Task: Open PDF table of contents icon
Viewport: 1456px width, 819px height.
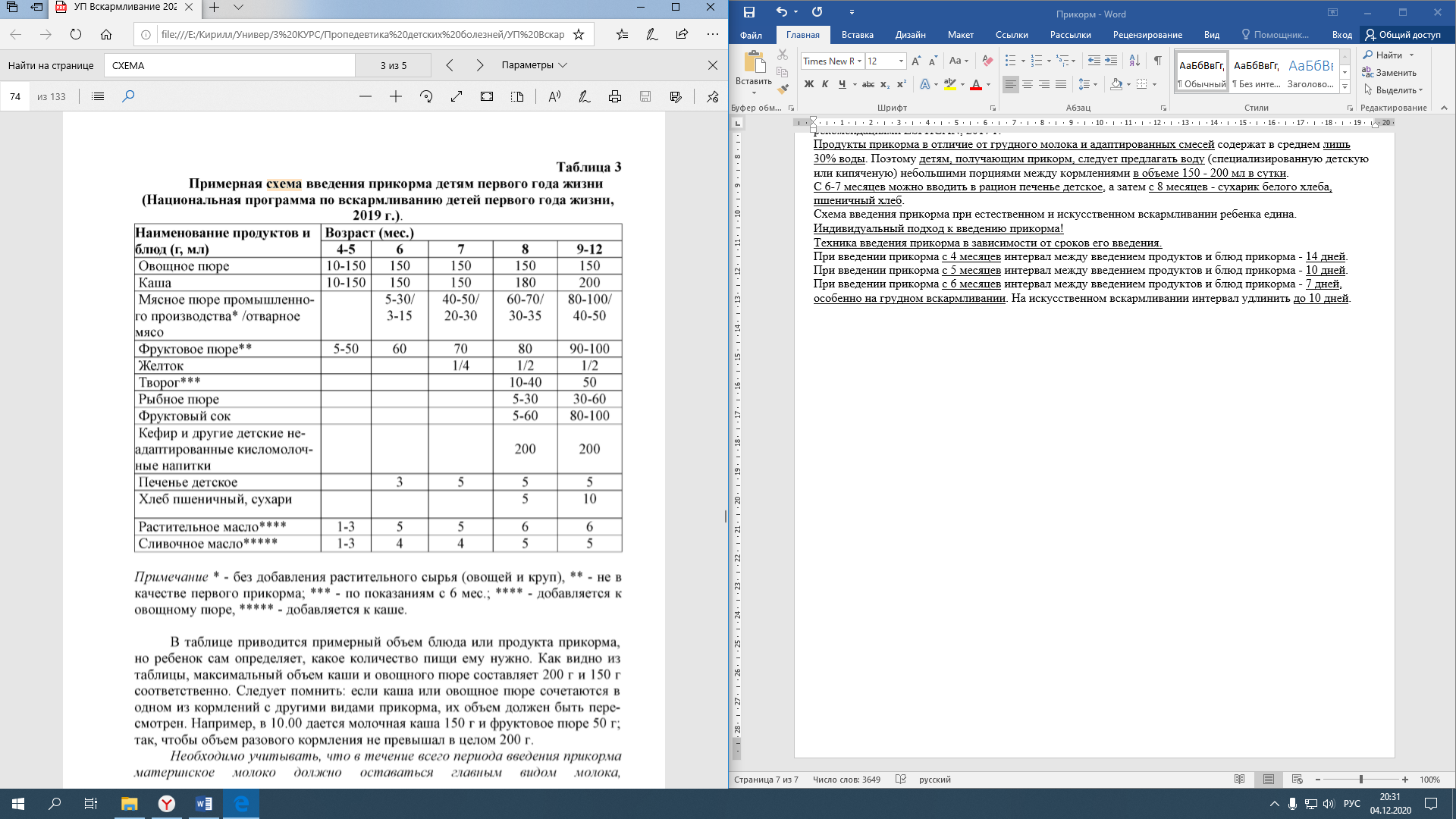Action: [98, 96]
